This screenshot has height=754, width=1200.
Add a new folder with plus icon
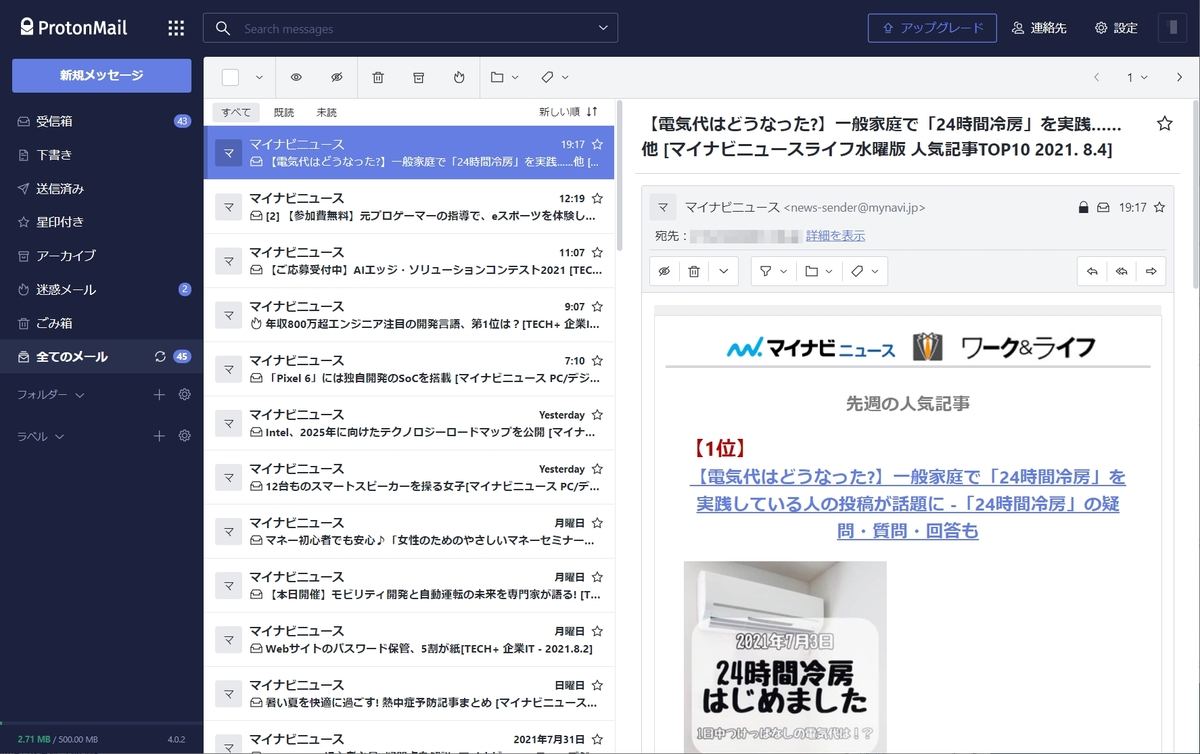[x=159, y=395]
